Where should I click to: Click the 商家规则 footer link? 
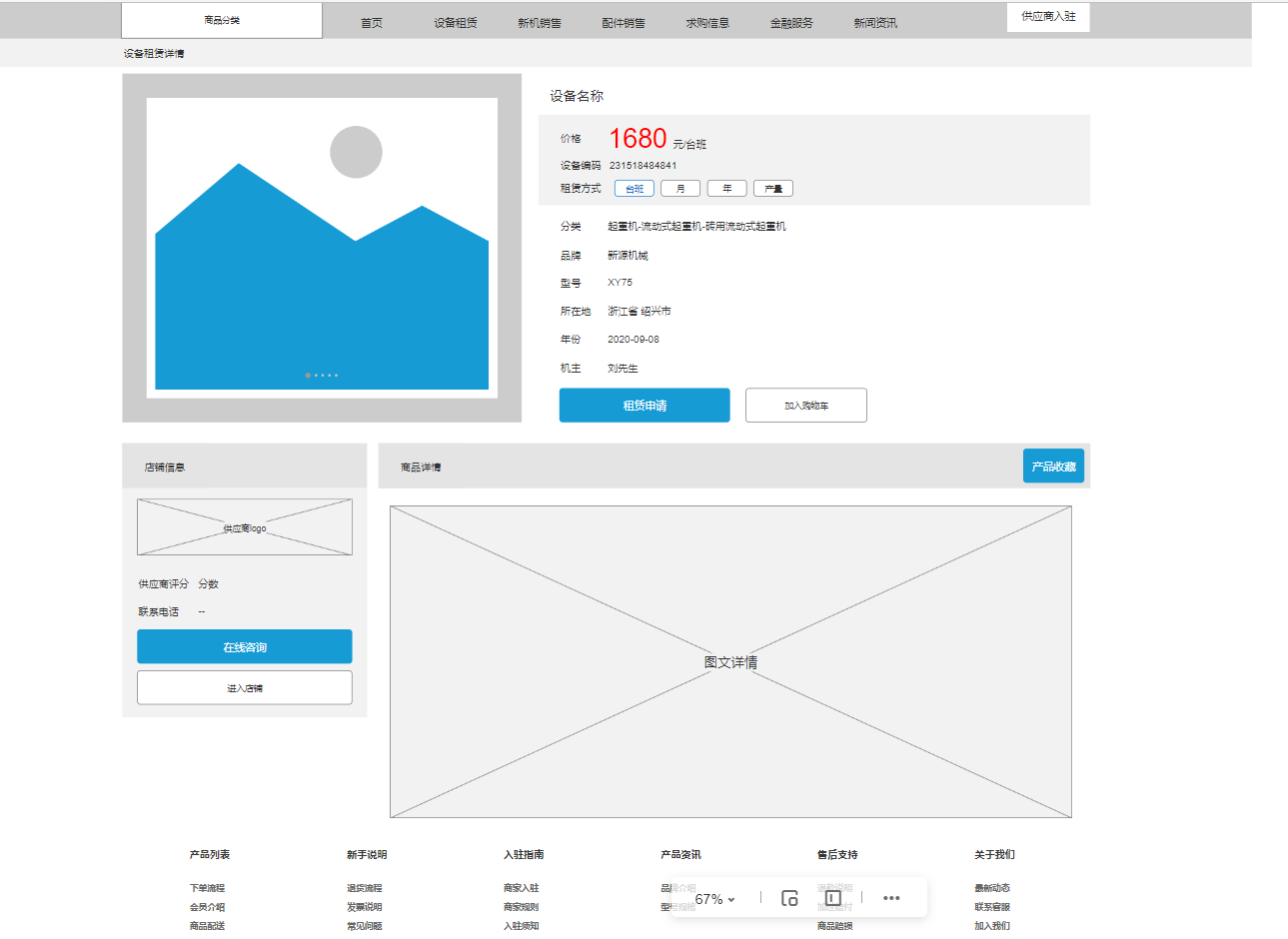[x=522, y=907]
